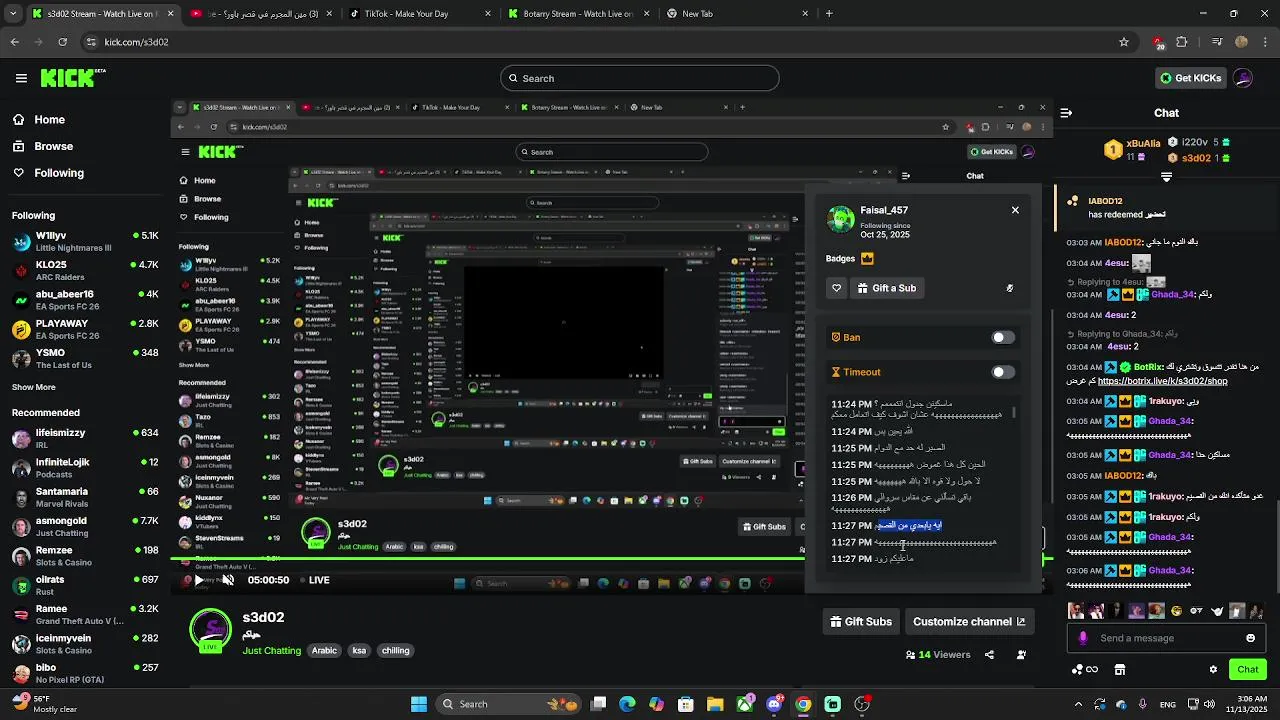
Task: Open the Kick hamburger sidebar menu
Action: [x=21, y=78]
